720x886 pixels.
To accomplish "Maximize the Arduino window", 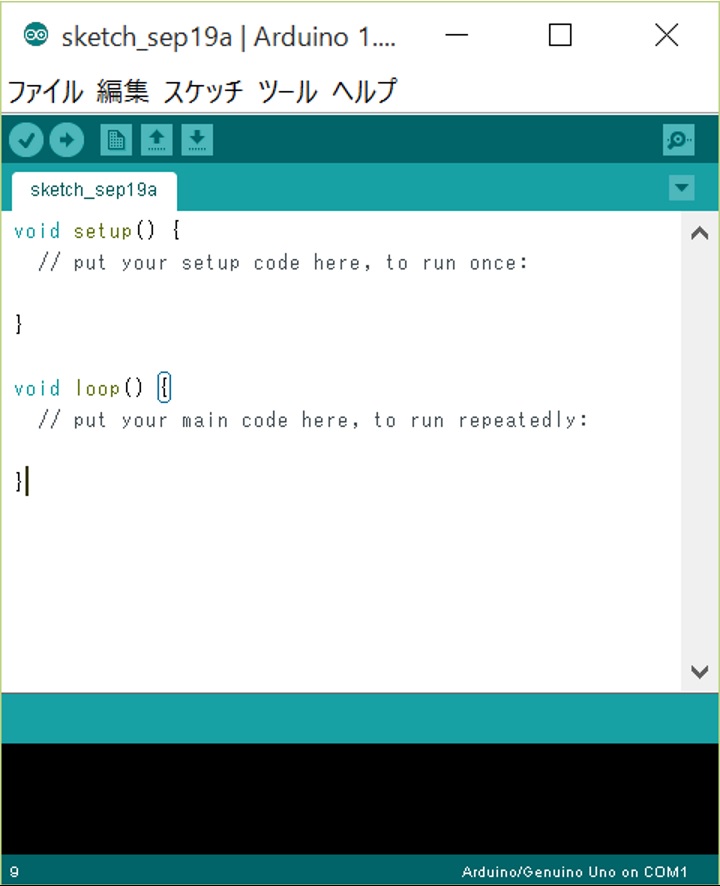I will click(560, 36).
